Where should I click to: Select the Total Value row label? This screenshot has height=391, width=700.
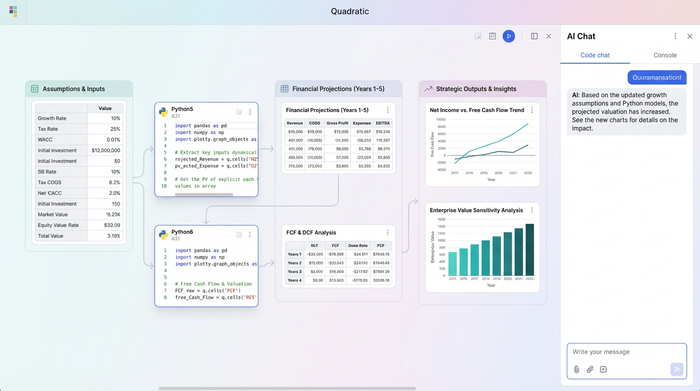[50, 236]
